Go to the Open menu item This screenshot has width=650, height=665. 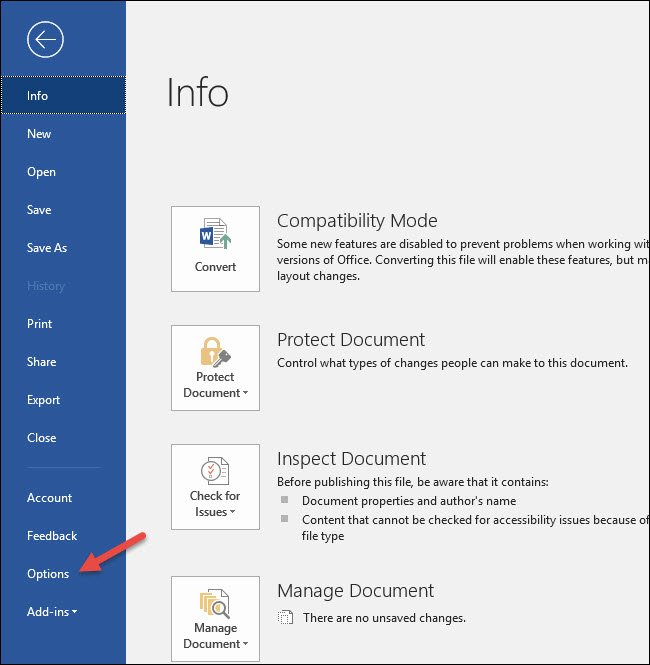point(41,172)
